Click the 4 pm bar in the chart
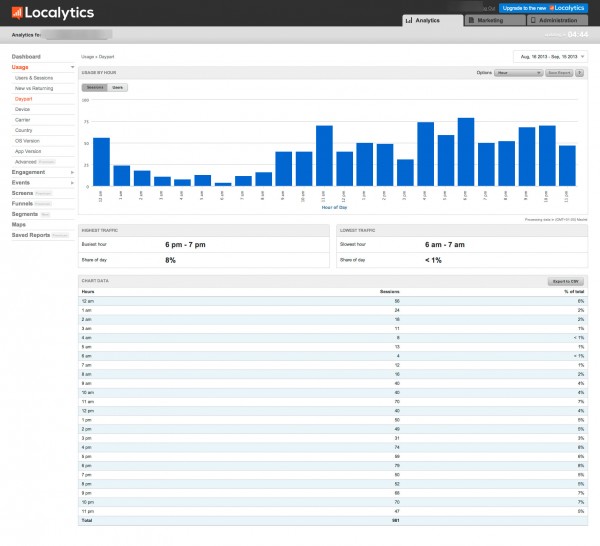Screen dimensions: 600x546 pyautogui.click(x=426, y=155)
